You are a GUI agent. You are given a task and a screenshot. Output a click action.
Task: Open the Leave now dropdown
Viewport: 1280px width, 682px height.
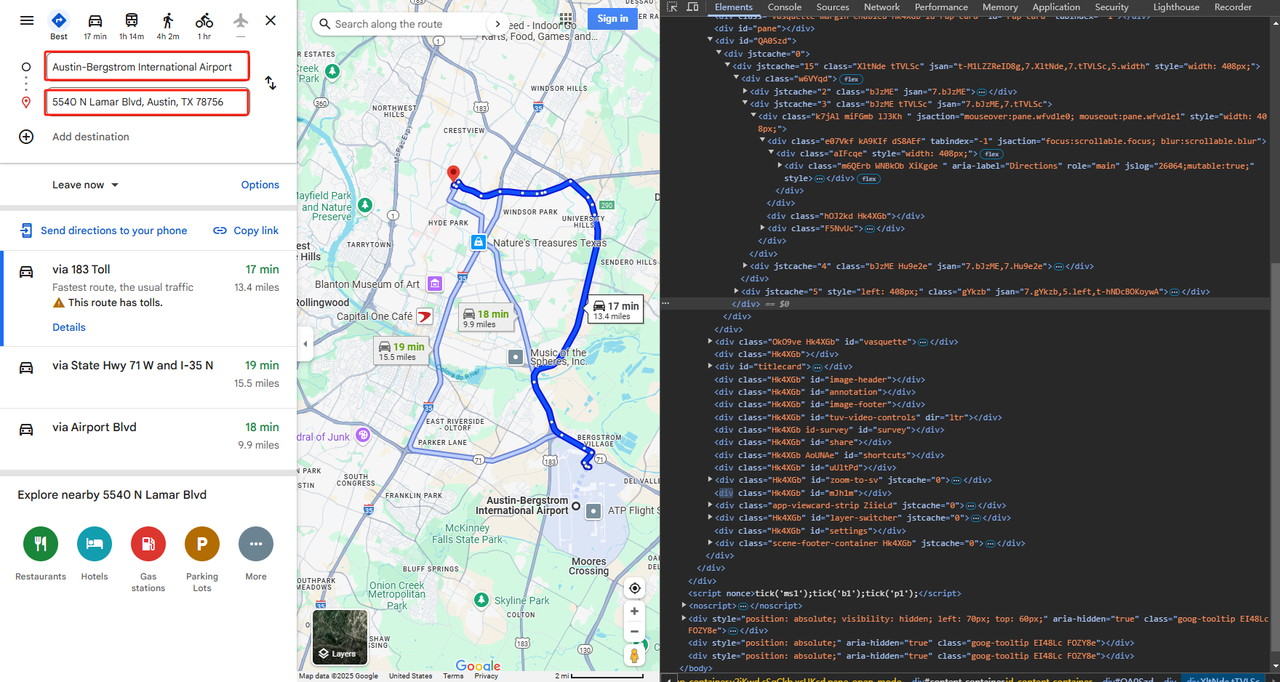tap(86, 185)
